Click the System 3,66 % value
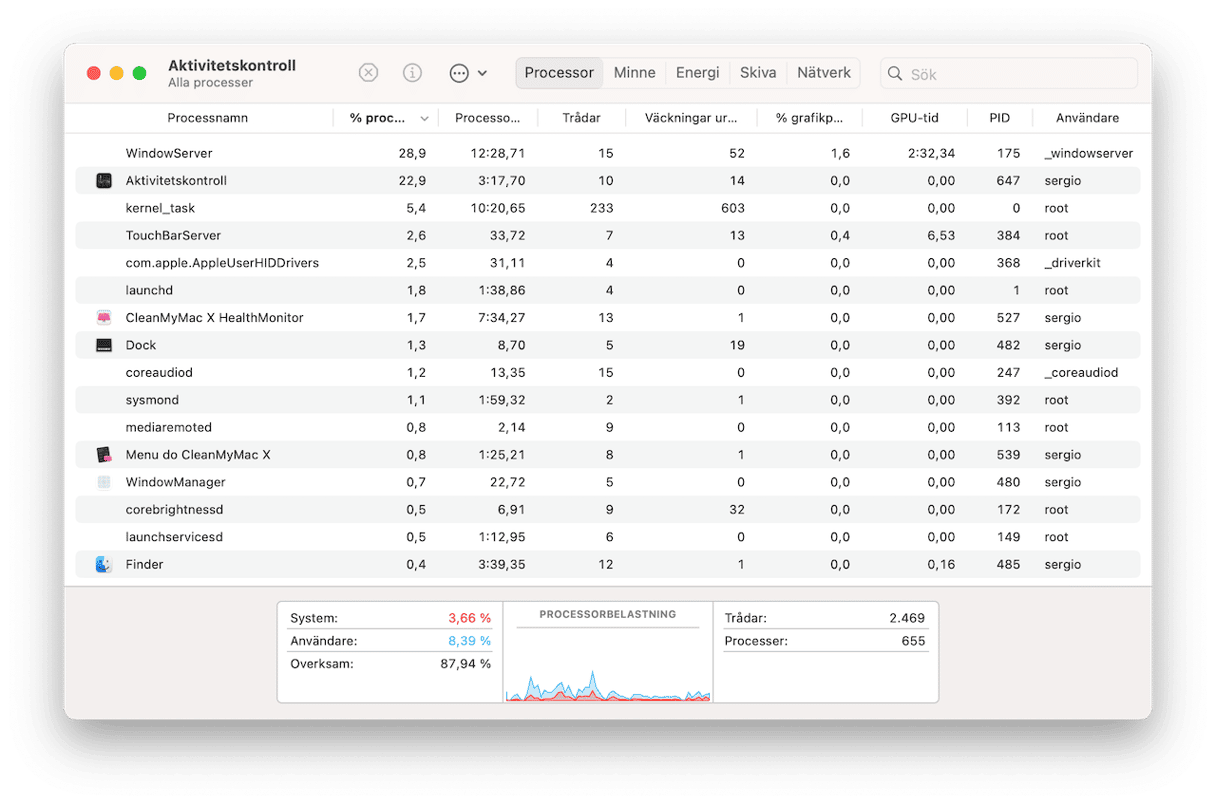This screenshot has width=1216, height=804. [x=468, y=618]
